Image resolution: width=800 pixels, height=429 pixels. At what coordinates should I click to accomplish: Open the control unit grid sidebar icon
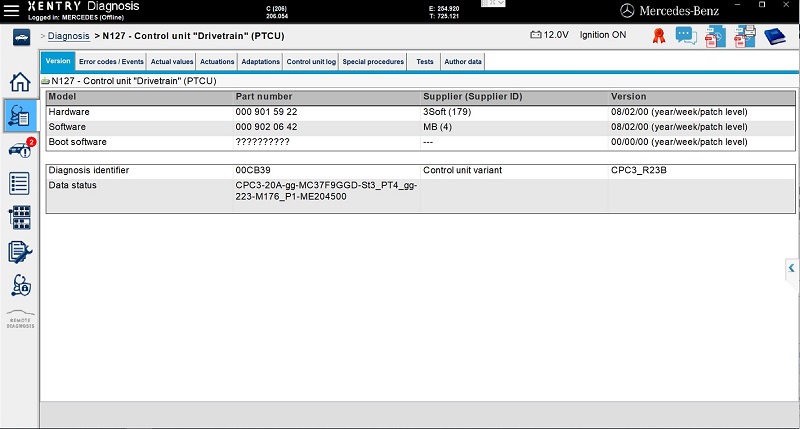click(x=20, y=217)
